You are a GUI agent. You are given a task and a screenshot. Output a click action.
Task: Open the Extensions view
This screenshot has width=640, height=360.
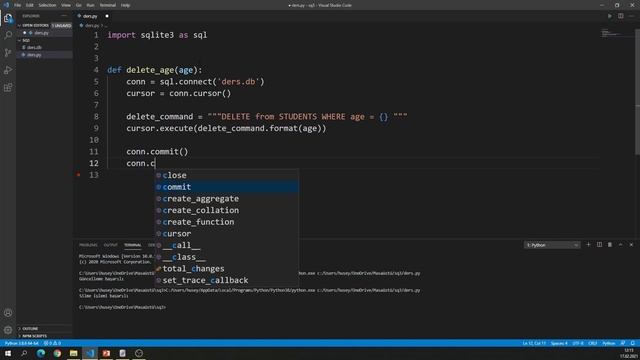tap(8, 88)
